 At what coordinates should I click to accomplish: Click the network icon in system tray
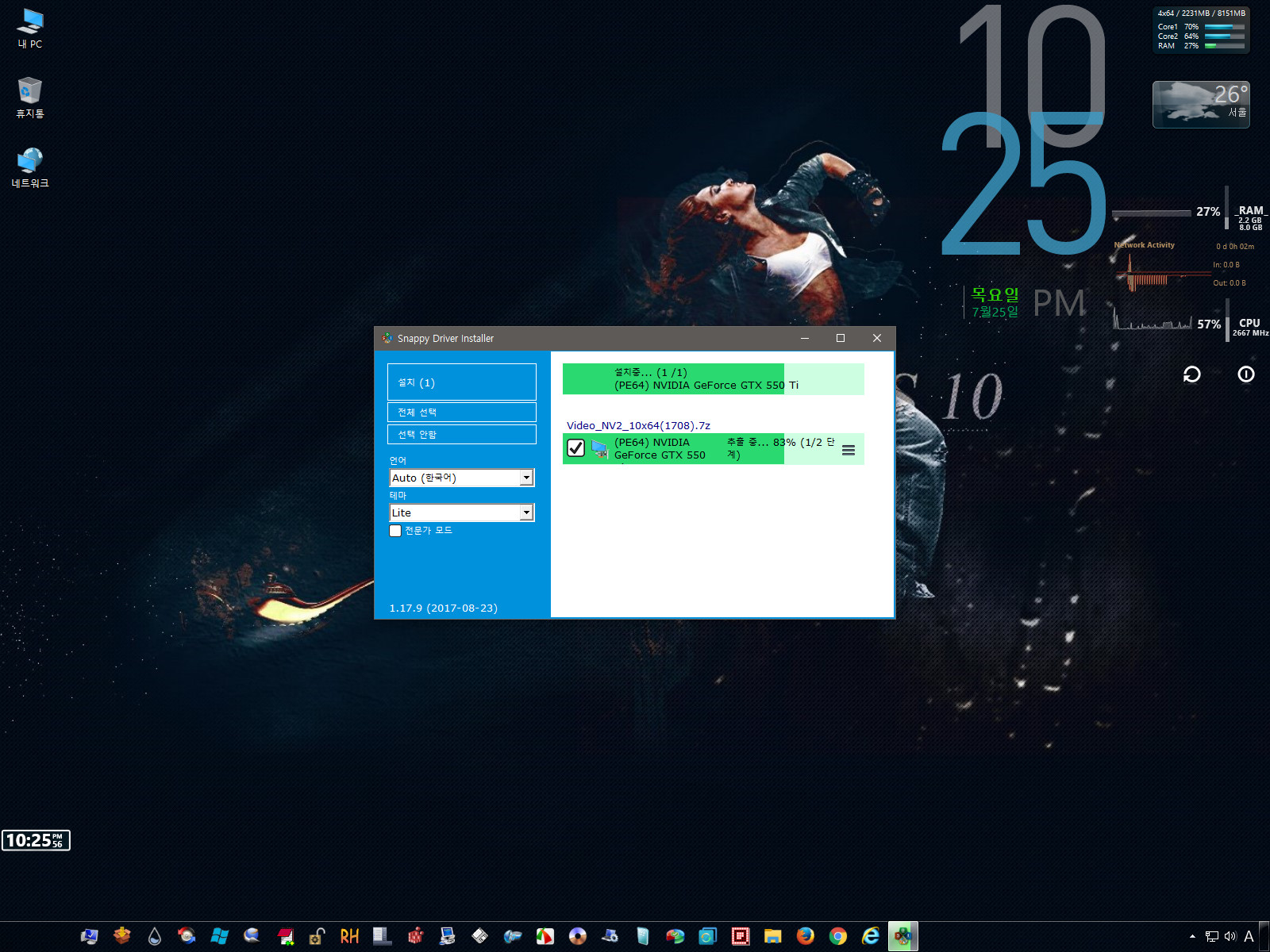coord(1212,936)
